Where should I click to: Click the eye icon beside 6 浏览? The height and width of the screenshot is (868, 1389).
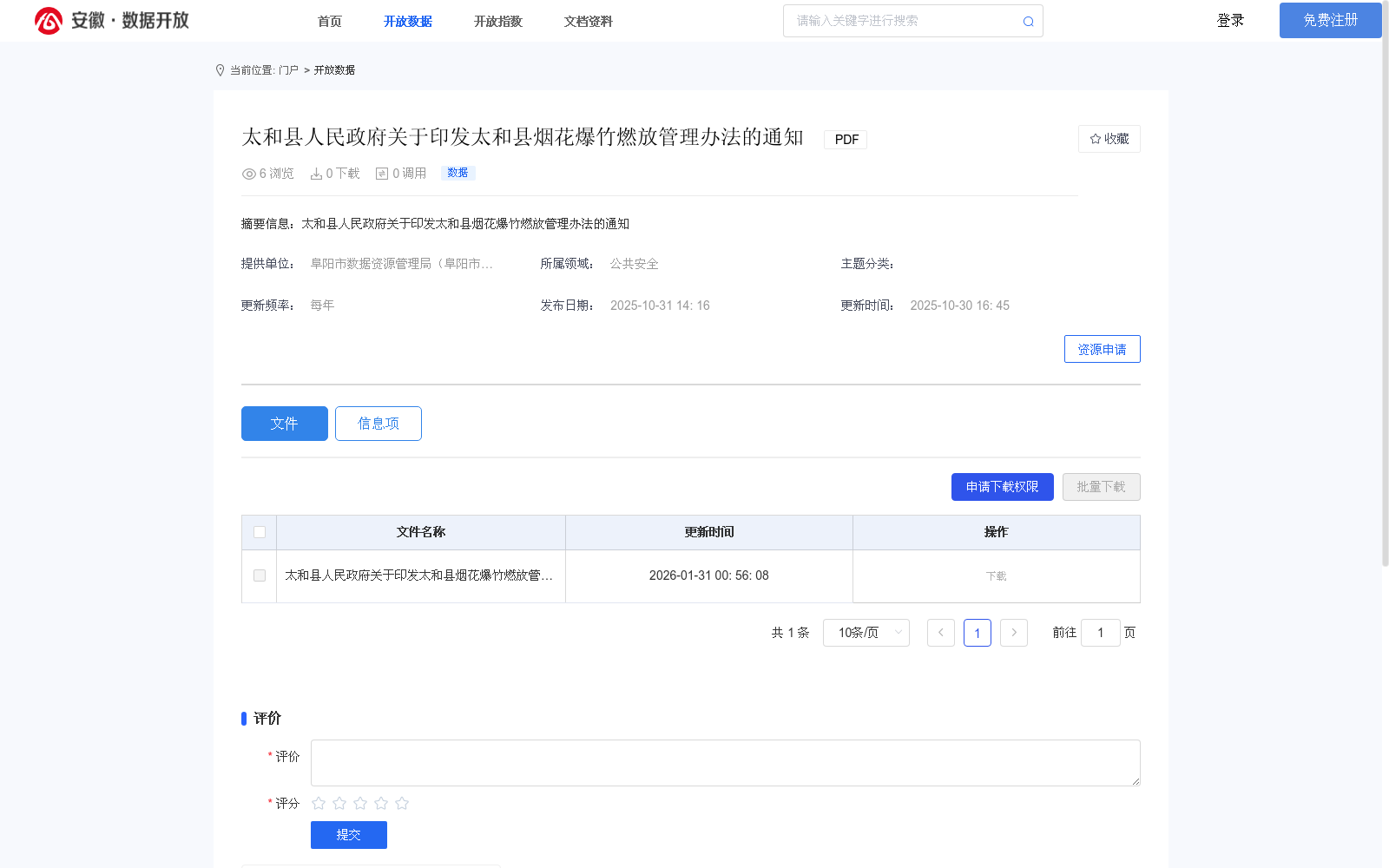(x=248, y=174)
